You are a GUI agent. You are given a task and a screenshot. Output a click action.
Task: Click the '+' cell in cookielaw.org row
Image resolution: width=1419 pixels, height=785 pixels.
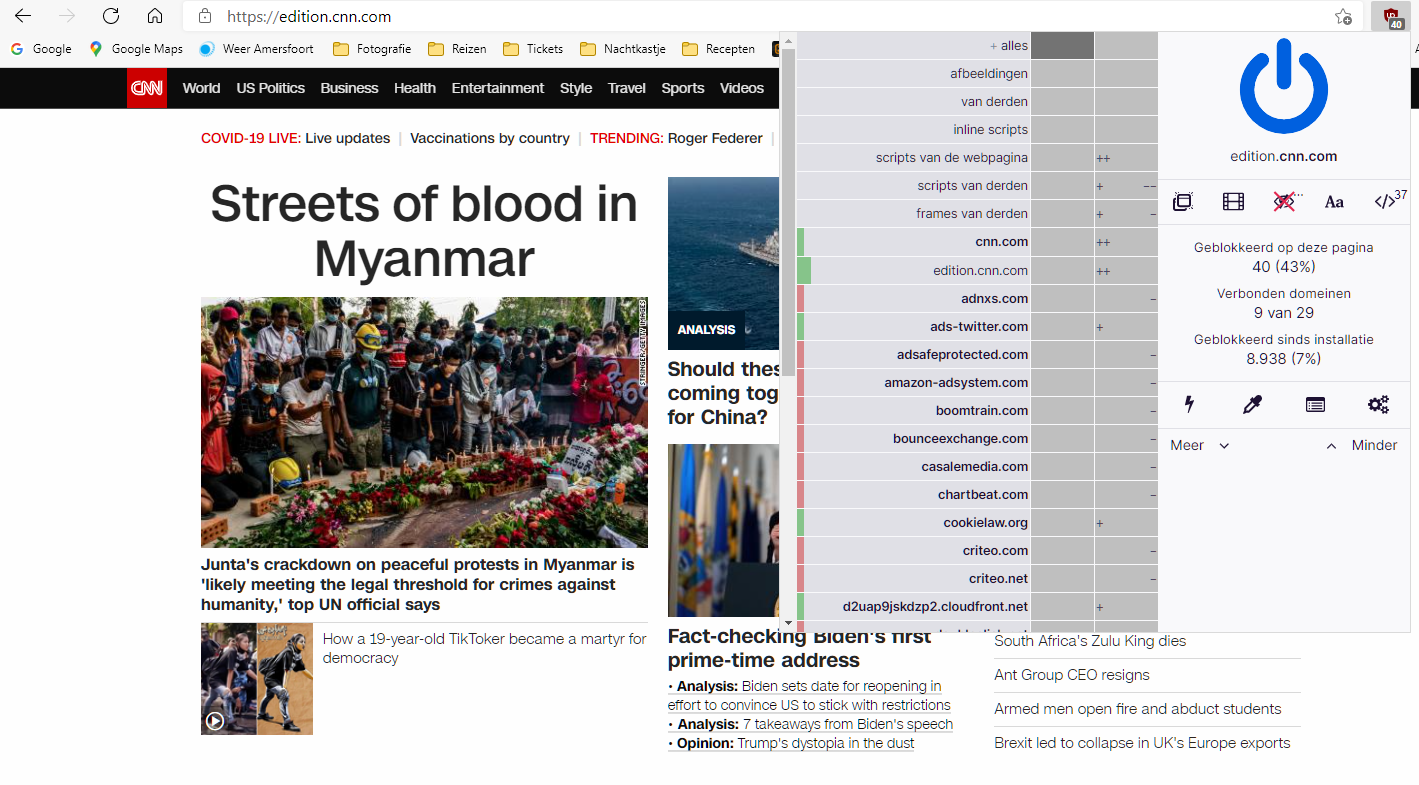[x=1126, y=523]
